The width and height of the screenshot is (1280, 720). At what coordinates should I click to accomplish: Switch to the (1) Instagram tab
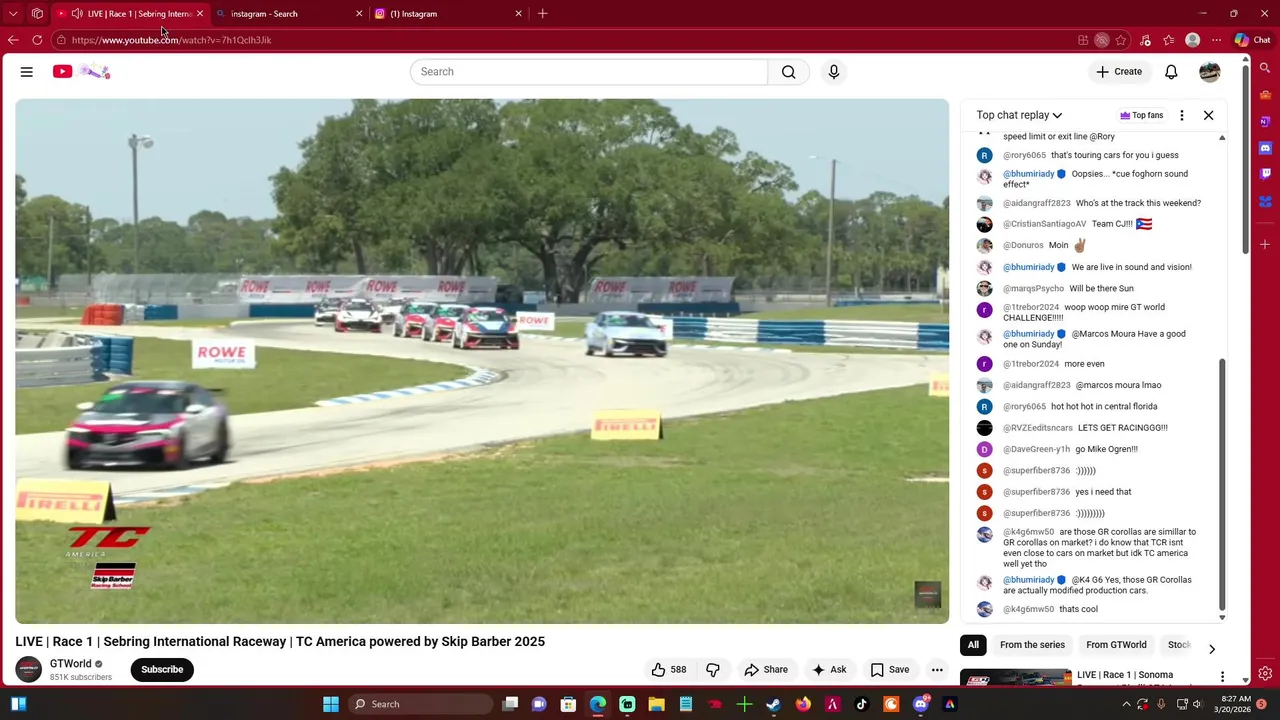(x=446, y=14)
